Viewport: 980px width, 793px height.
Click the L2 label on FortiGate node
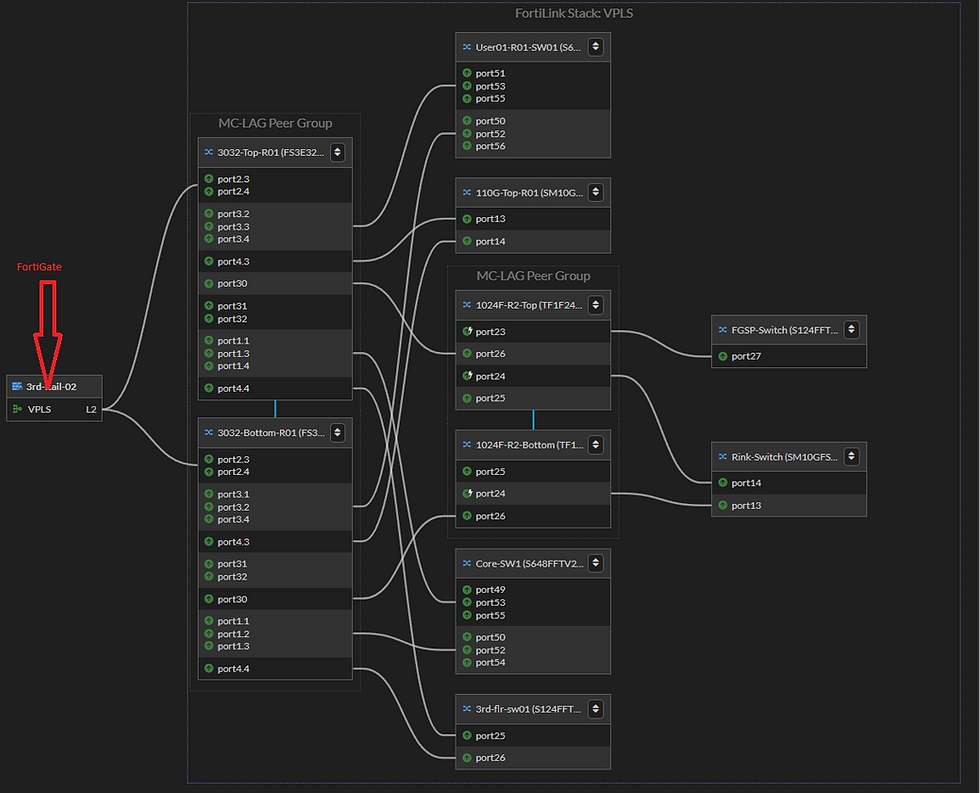point(91,409)
